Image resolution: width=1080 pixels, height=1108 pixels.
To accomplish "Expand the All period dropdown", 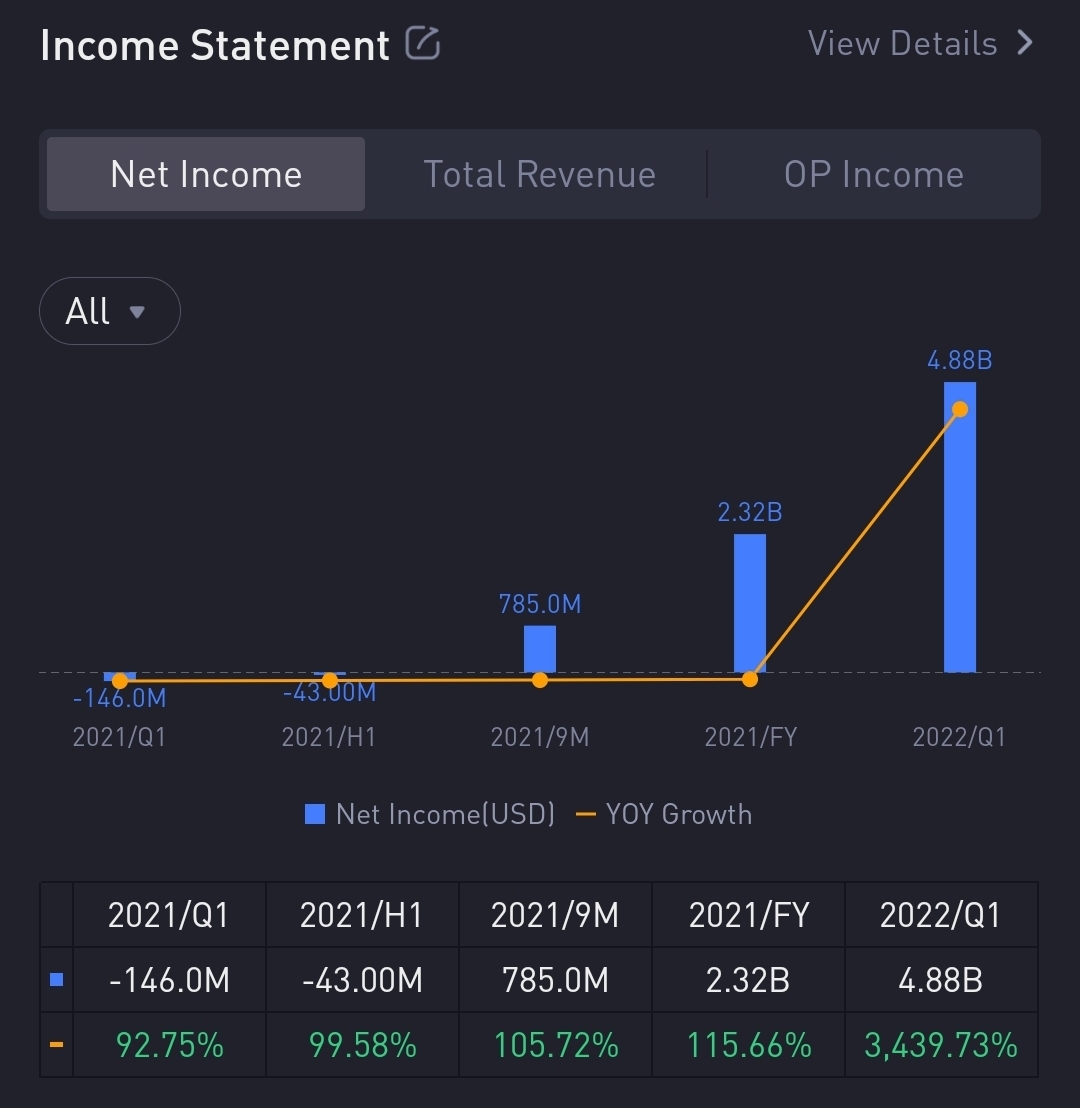I will (x=109, y=311).
